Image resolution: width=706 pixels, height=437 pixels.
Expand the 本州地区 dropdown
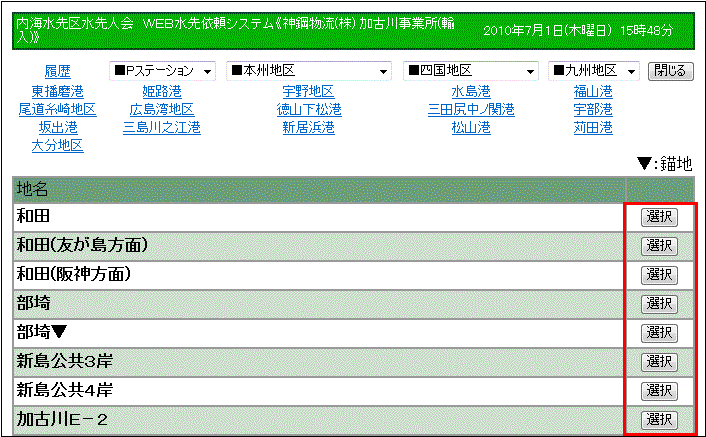pyautogui.click(x=309, y=72)
